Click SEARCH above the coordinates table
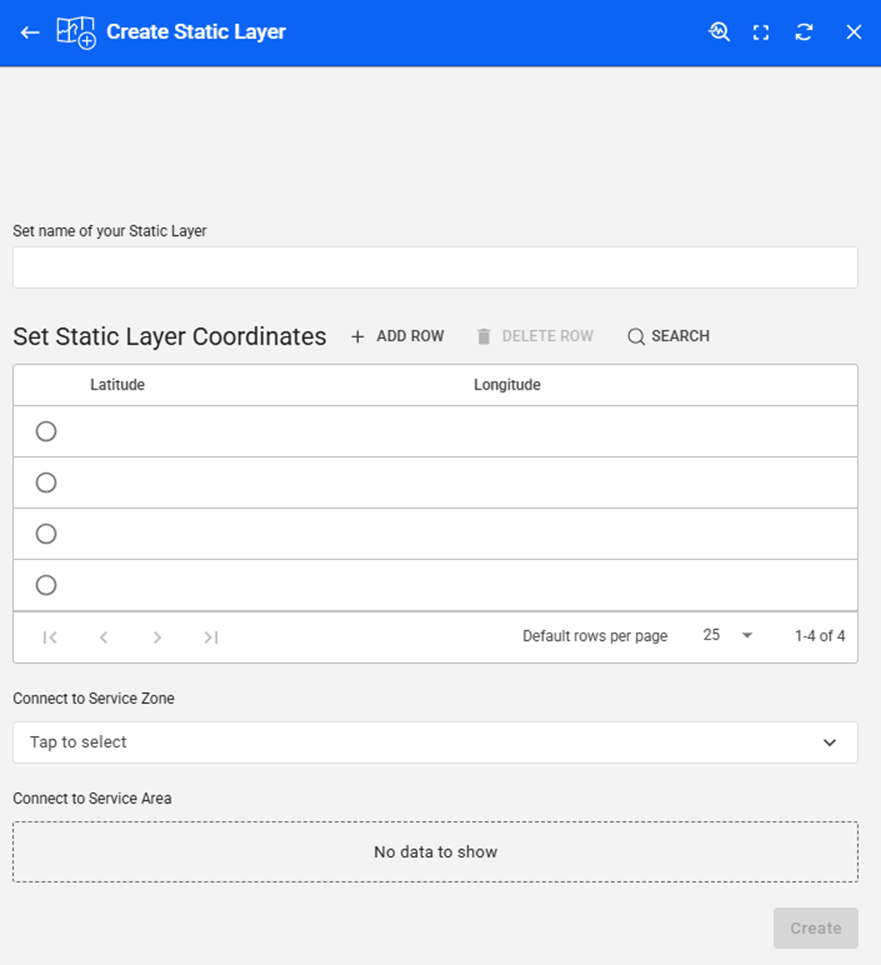Screen dimensions: 881x965 click(x=668, y=336)
